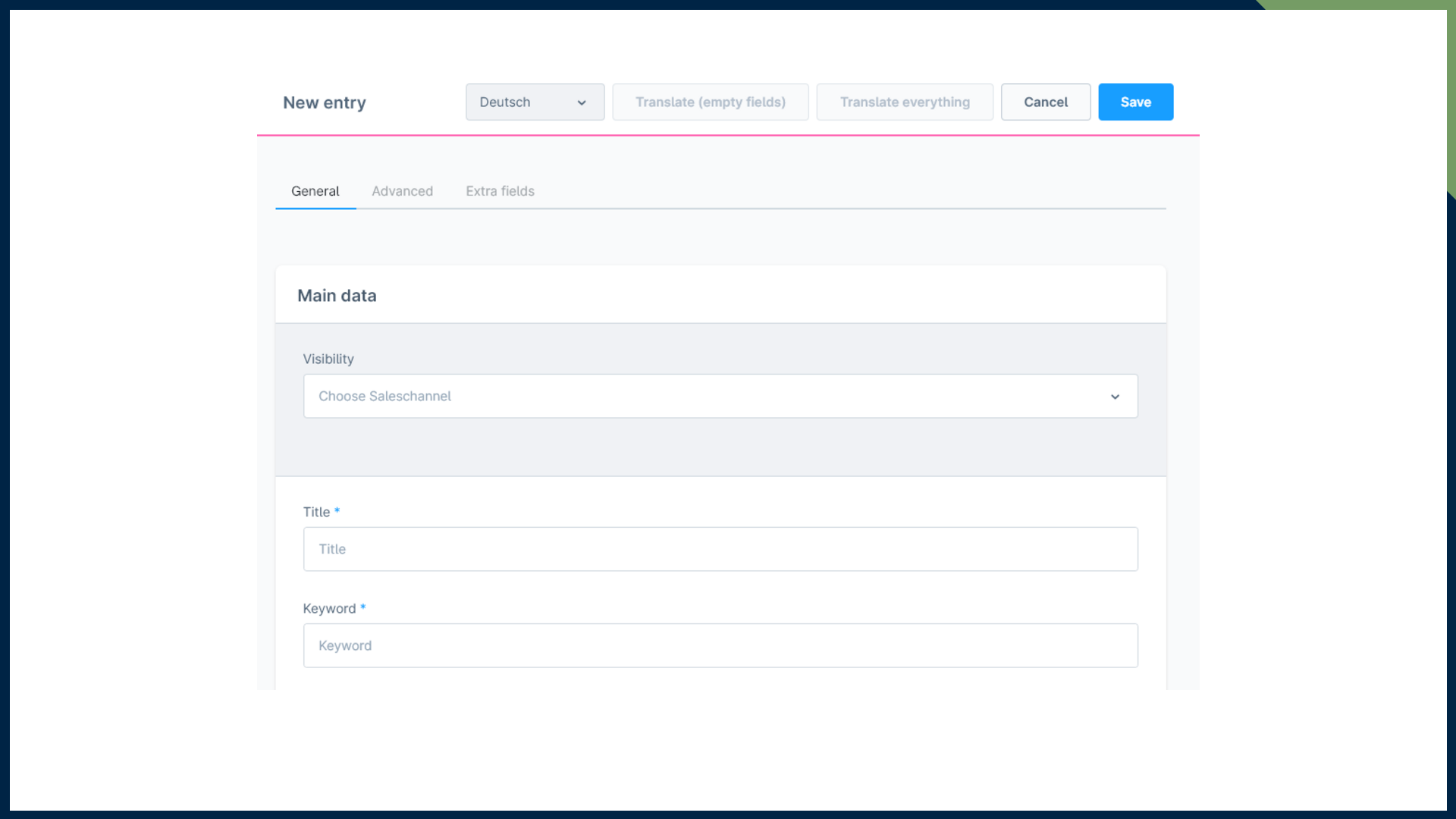Click the Saleschannel dropdown chevron icon
Screen dimensions: 1456x819
click(1115, 397)
